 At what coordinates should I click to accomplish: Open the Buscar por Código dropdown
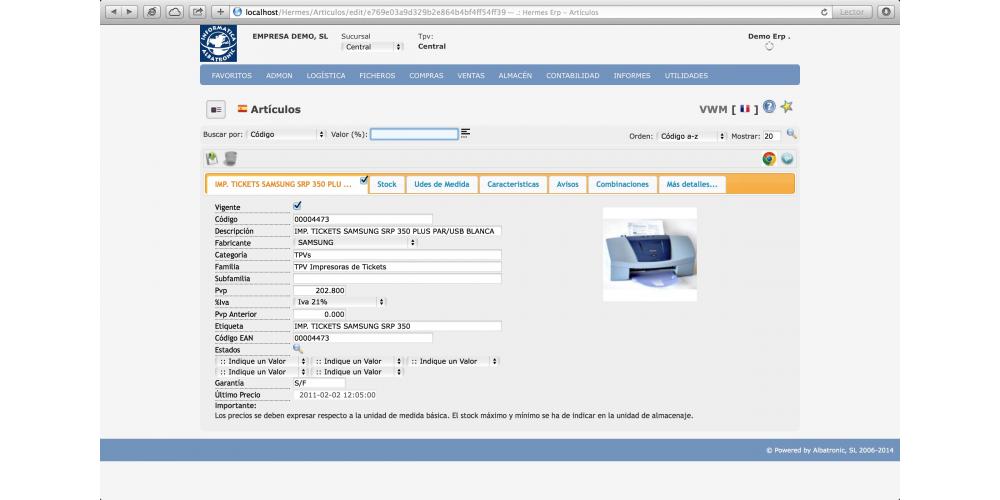(x=286, y=135)
